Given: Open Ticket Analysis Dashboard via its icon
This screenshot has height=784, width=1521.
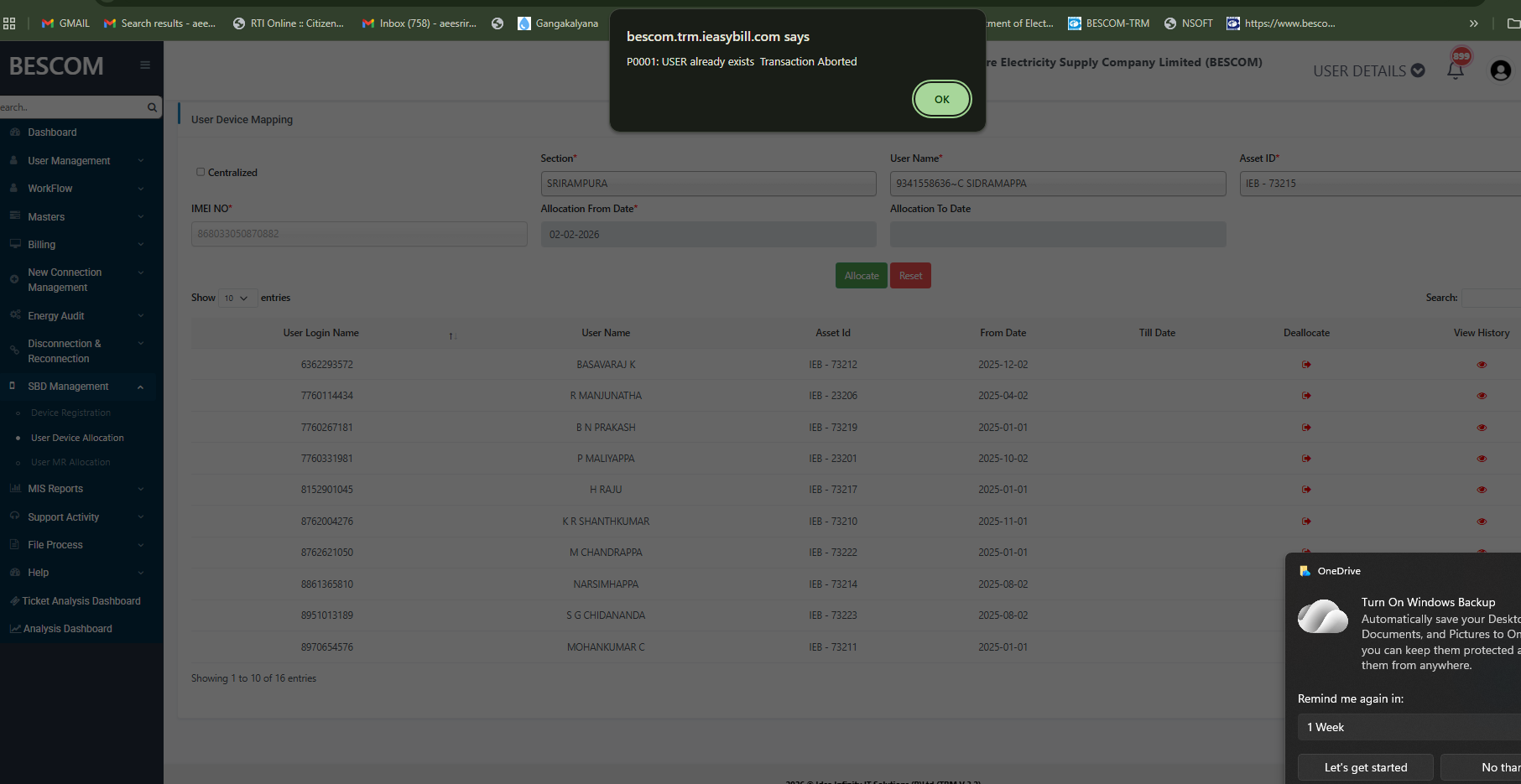Looking at the screenshot, I should pos(14,601).
